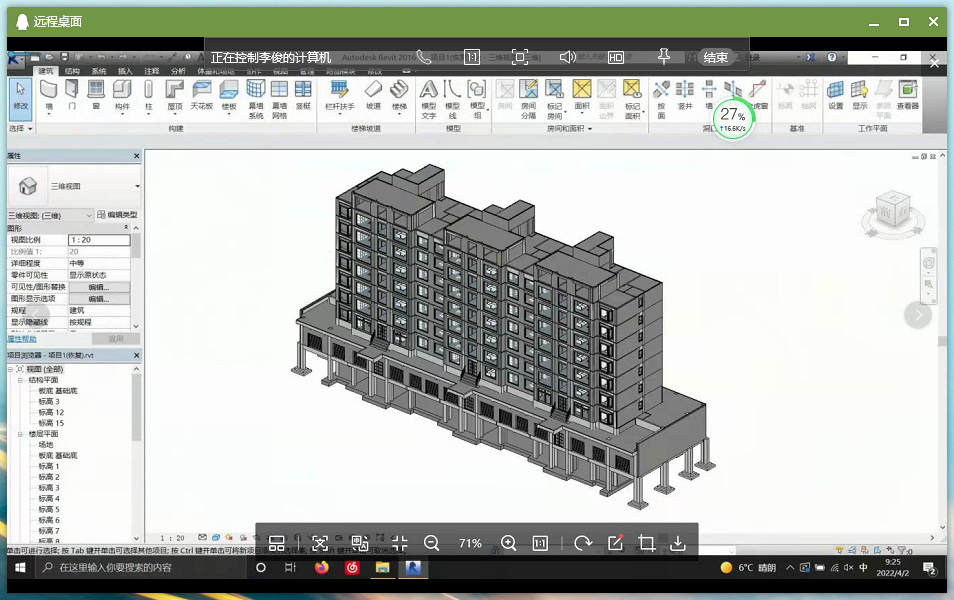Mute the remote desktop sound

[x=568, y=57]
